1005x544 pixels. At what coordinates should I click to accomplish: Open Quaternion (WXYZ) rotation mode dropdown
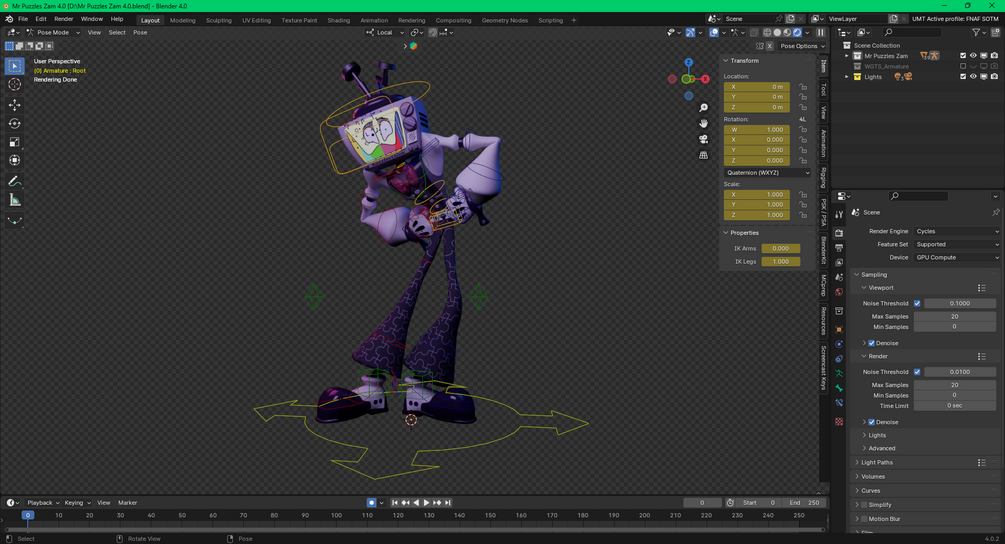pyautogui.click(x=768, y=172)
